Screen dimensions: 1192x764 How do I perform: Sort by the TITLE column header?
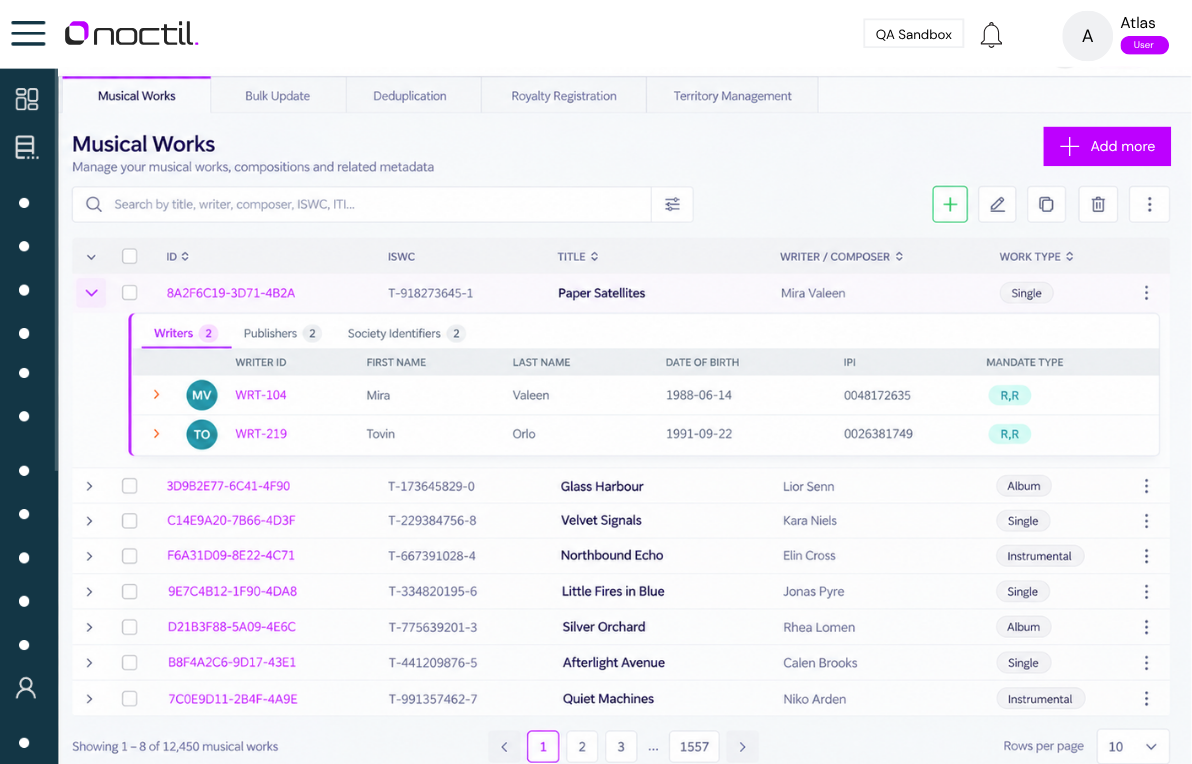coord(578,257)
